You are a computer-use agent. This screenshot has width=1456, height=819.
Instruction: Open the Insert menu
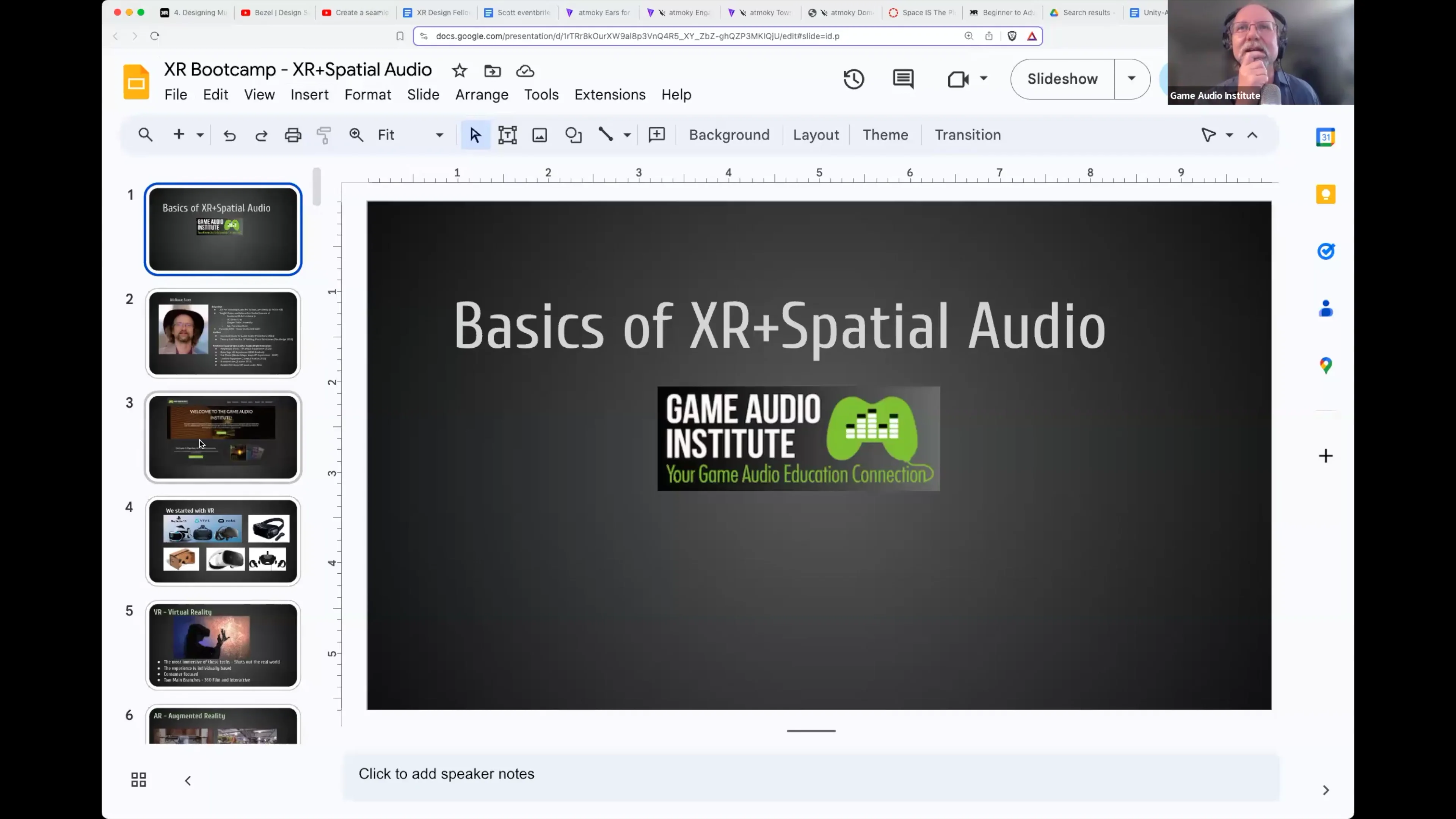click(309, 94)
